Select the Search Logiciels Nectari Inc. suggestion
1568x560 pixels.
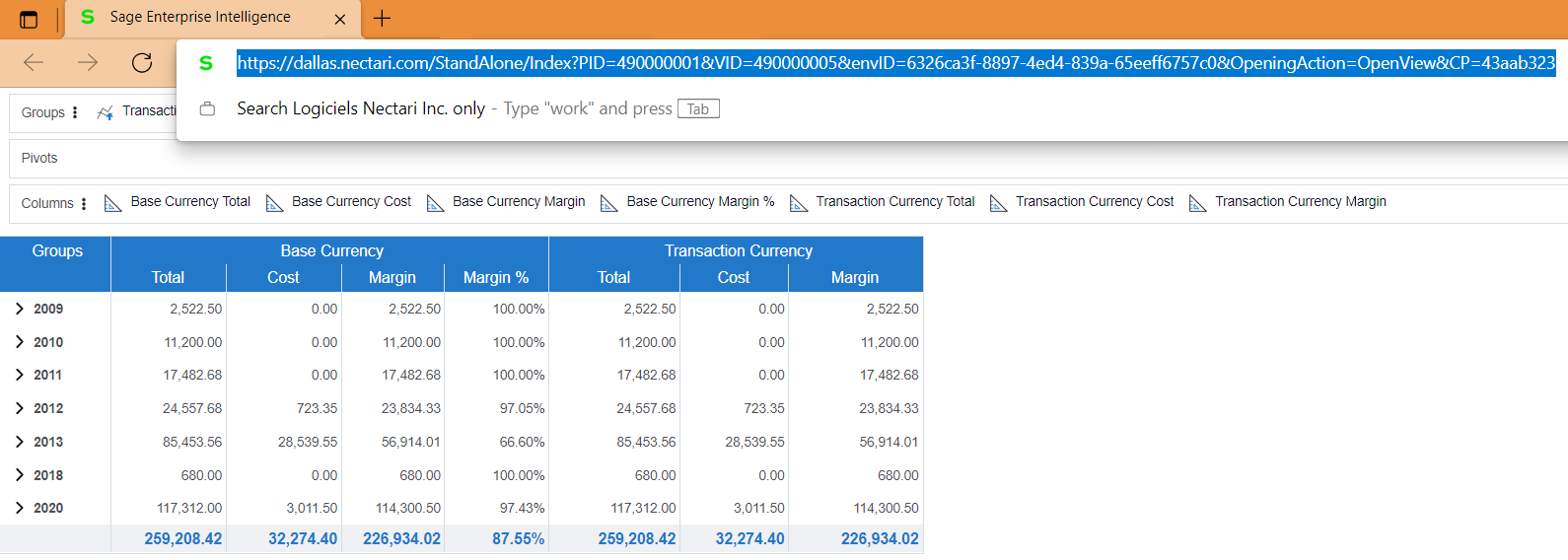361,108
